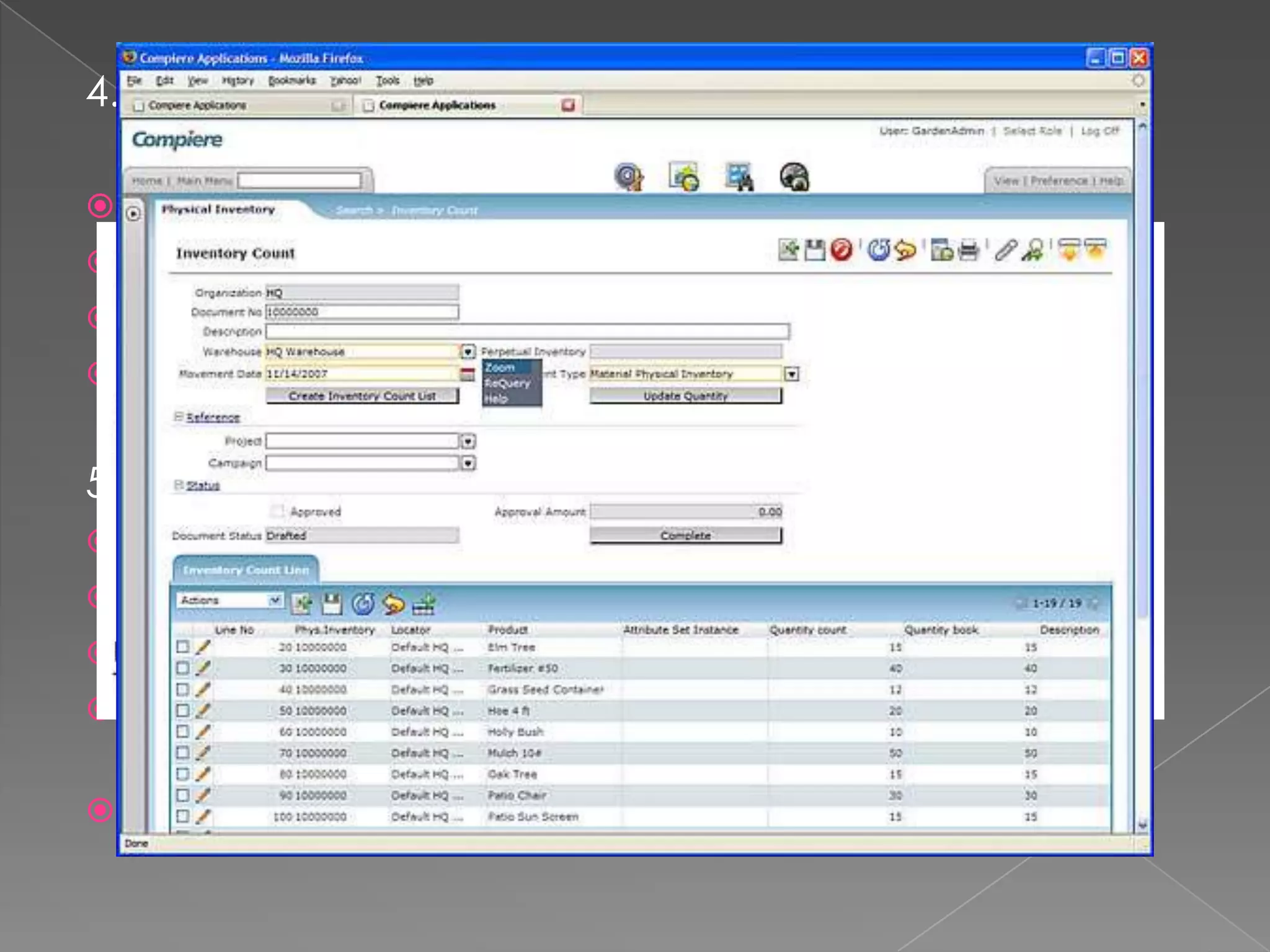The width and height of the screenshot is (1270, 952).
Task: Open the Firefox Bookmarks menu
Action: tap(291, 81)
